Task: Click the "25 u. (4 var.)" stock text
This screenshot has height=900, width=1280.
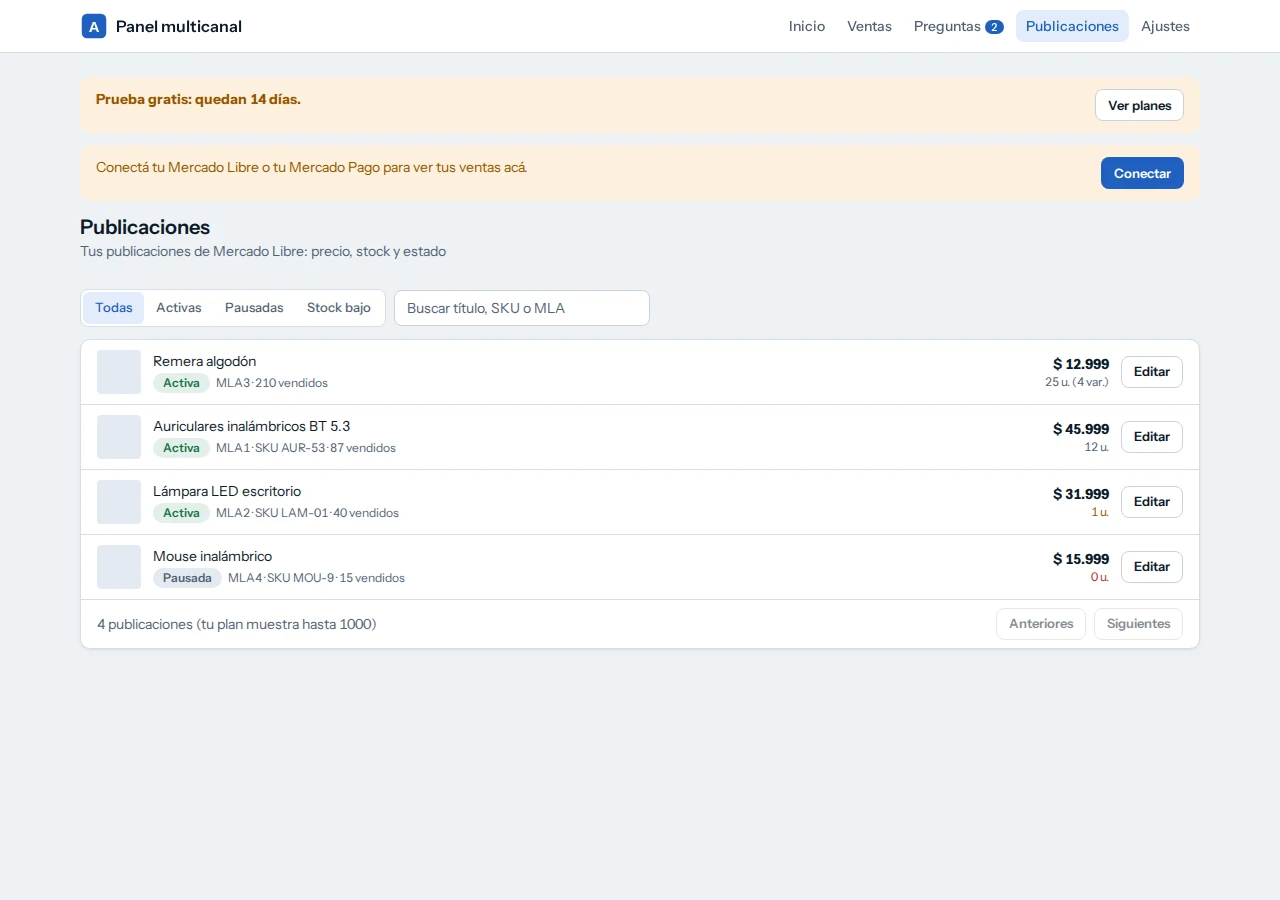Action: (1077, 382)
